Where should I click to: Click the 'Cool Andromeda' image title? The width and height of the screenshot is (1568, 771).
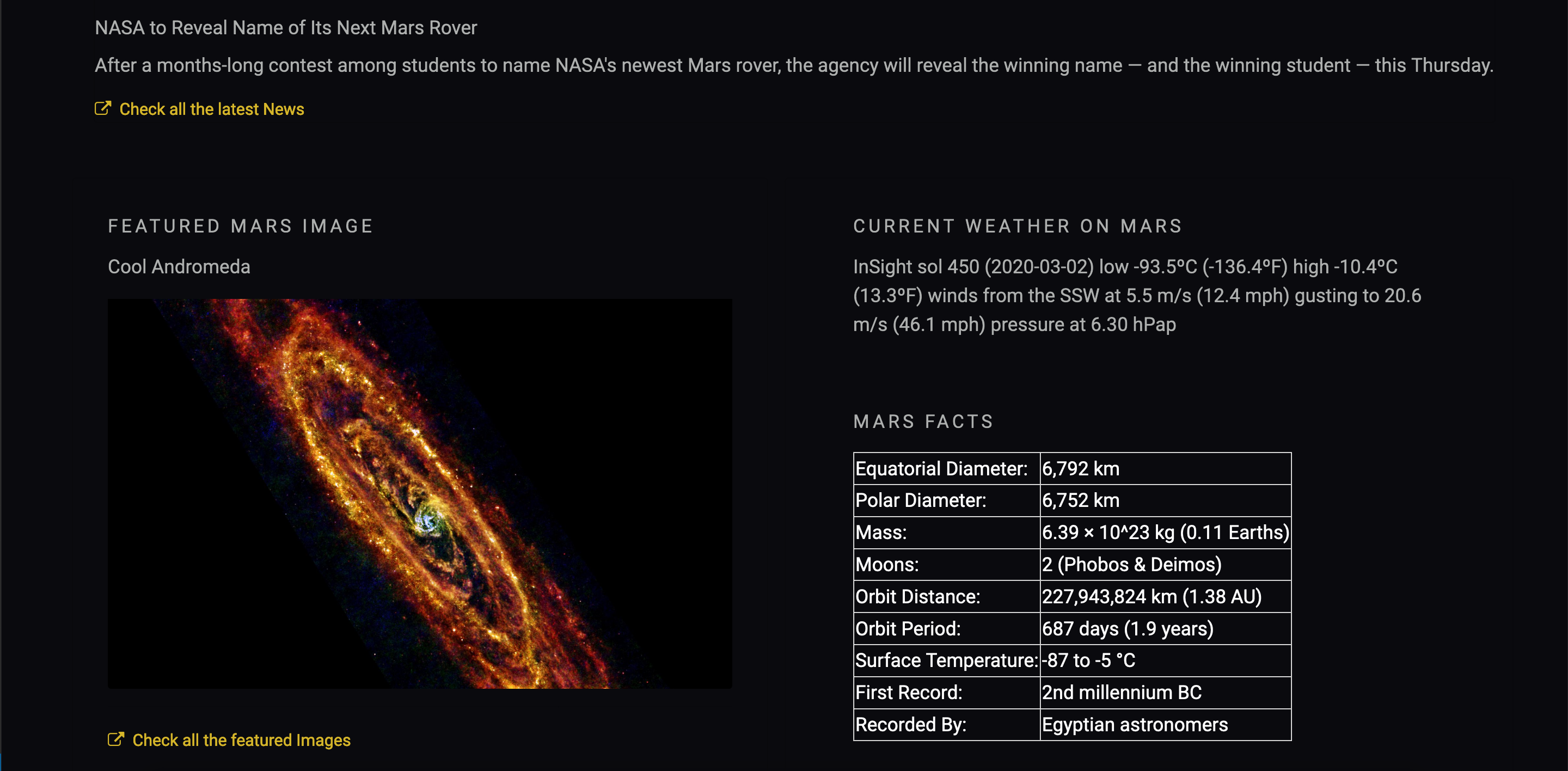pyautogui.click(x=179, y=267)
